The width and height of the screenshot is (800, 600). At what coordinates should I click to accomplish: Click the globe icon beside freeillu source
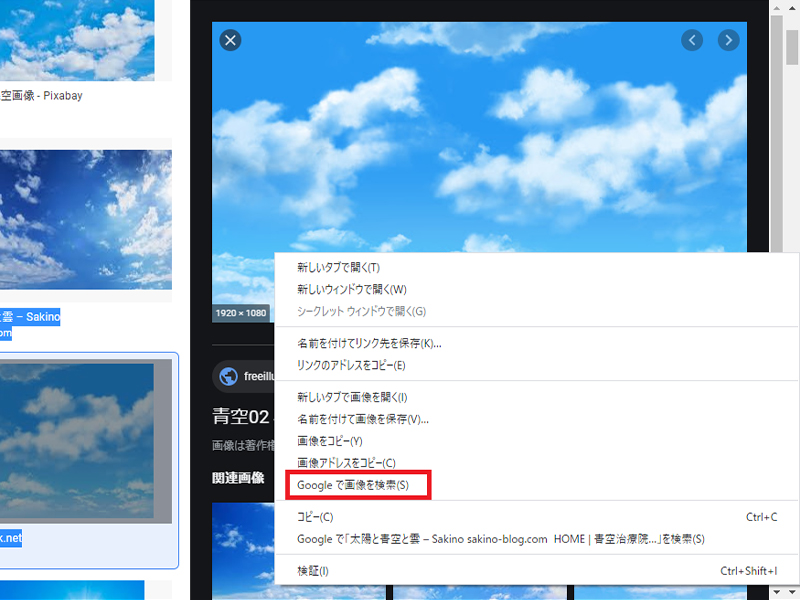228,377
